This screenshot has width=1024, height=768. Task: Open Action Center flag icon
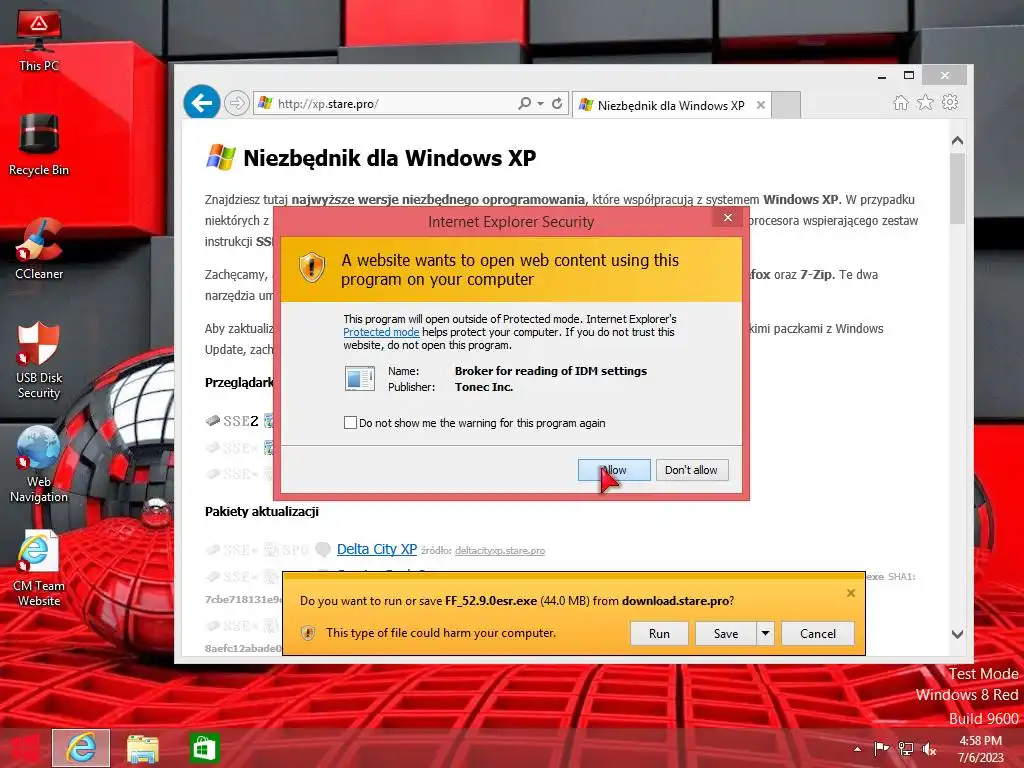click(881, 749)
